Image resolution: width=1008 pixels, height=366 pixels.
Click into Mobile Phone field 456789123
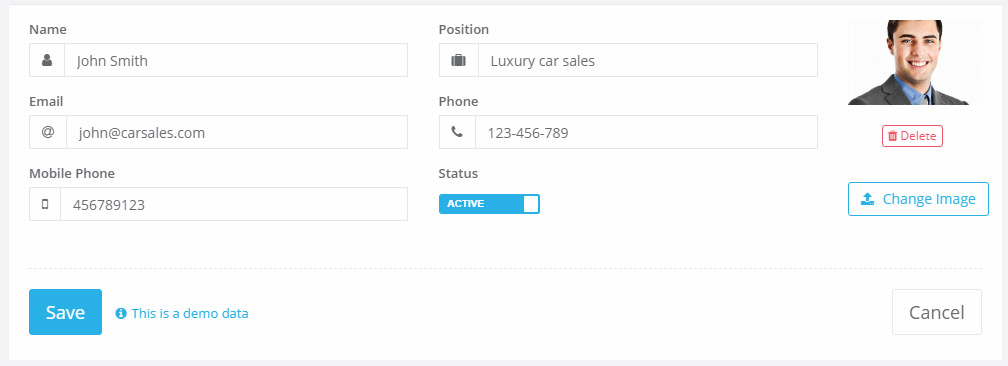click(234, 204)
